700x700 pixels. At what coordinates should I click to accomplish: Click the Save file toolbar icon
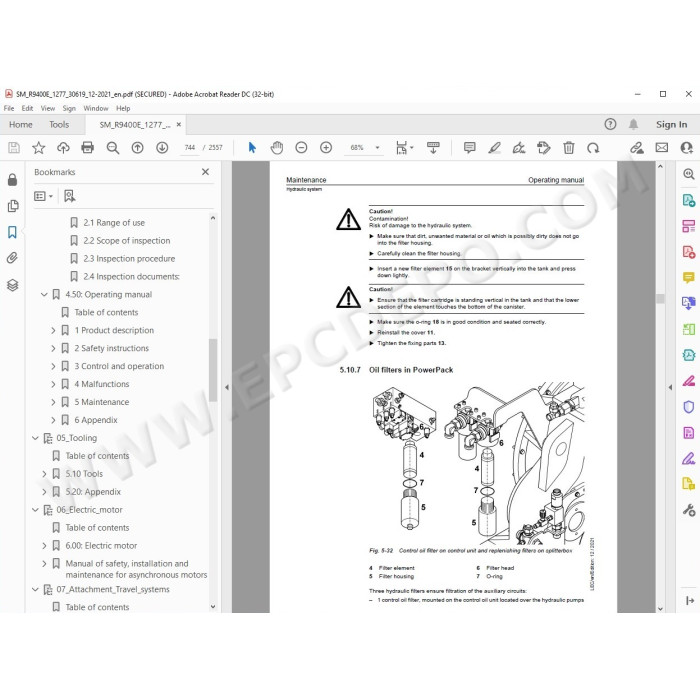pyautogui.click(x=14, y=148)
